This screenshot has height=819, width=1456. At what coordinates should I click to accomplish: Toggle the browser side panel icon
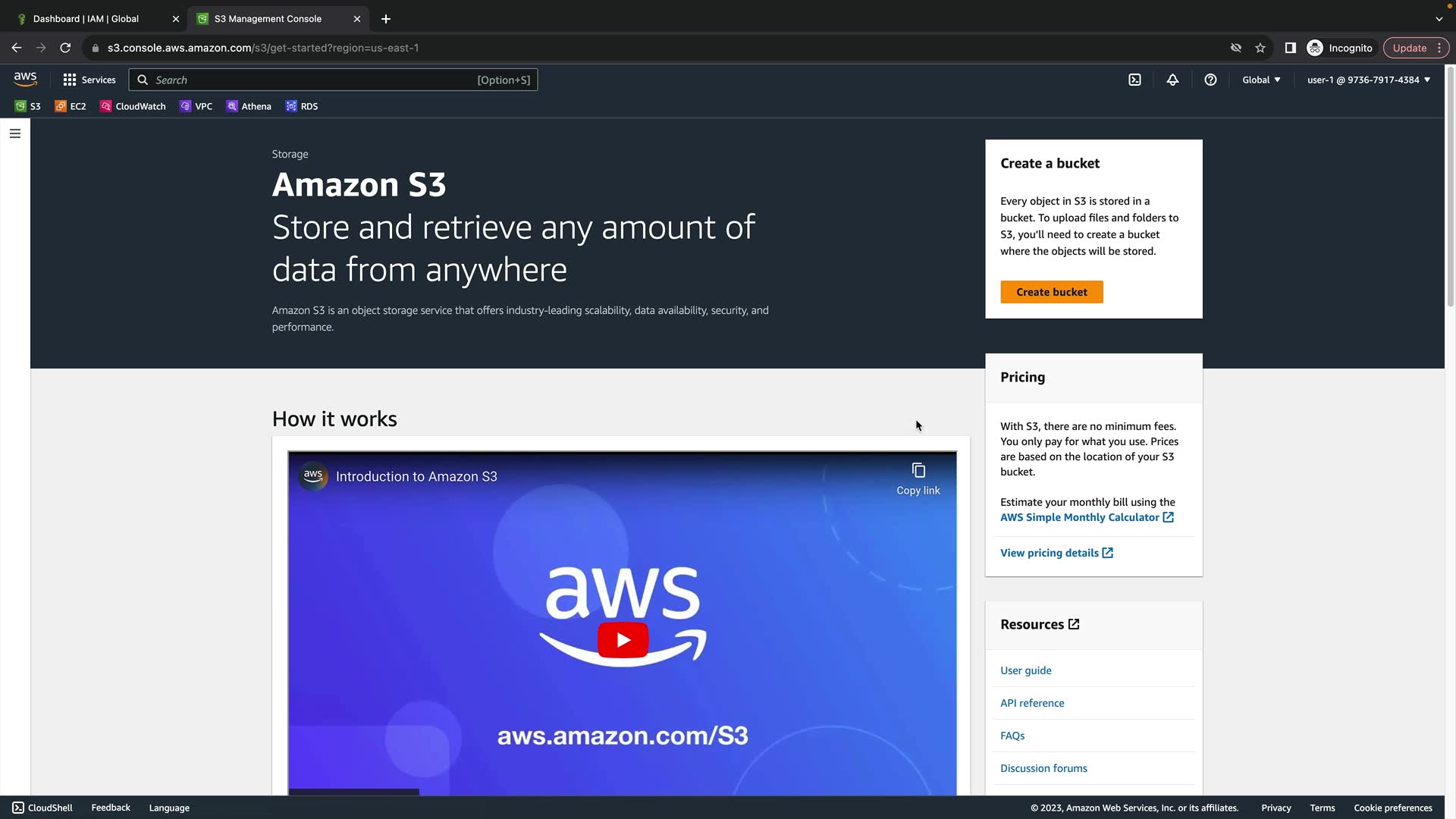(x=1290, y=48)
